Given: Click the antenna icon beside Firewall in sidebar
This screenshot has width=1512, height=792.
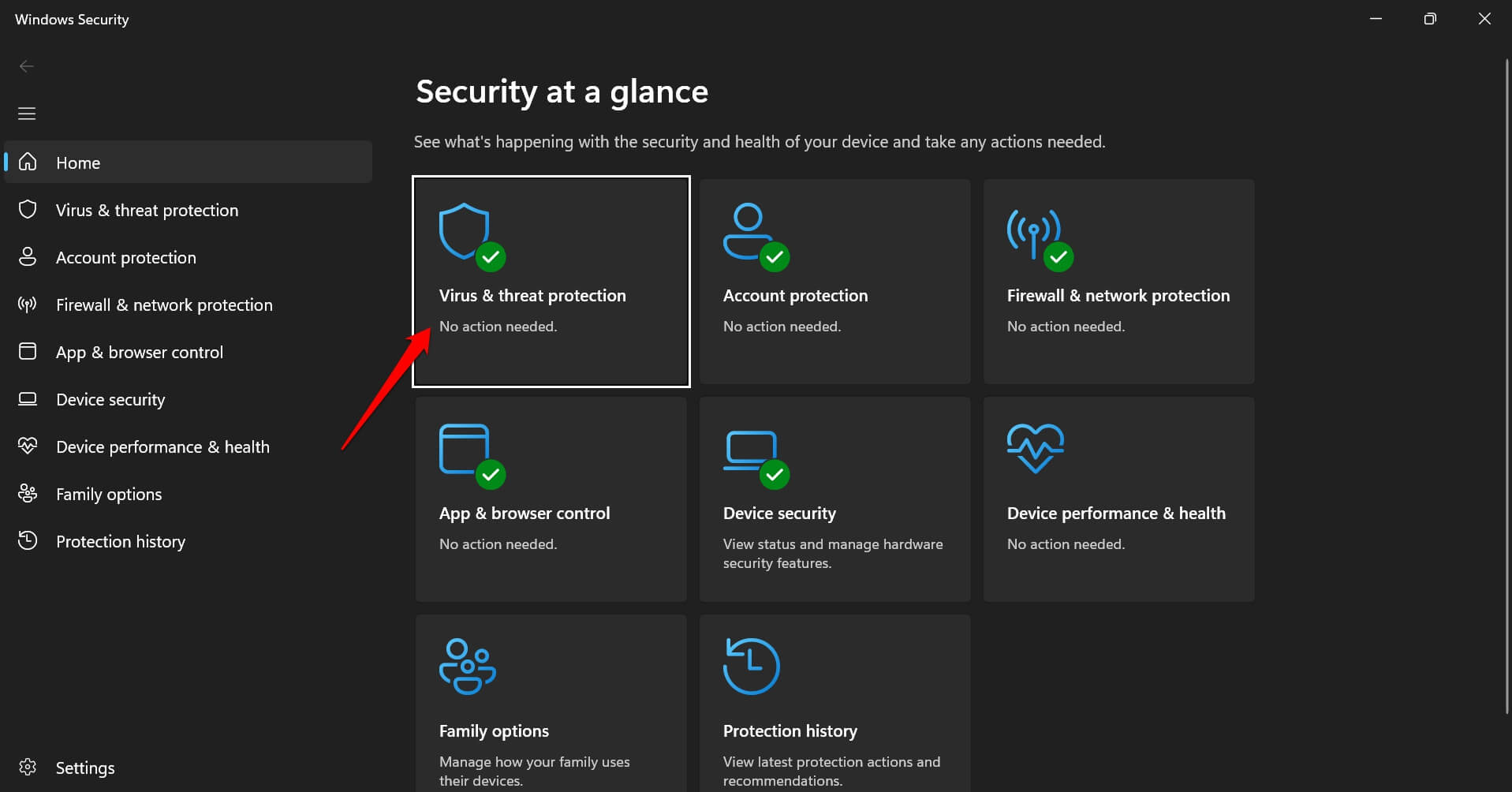Looking at the screenshot, I should tap(28, 304).
